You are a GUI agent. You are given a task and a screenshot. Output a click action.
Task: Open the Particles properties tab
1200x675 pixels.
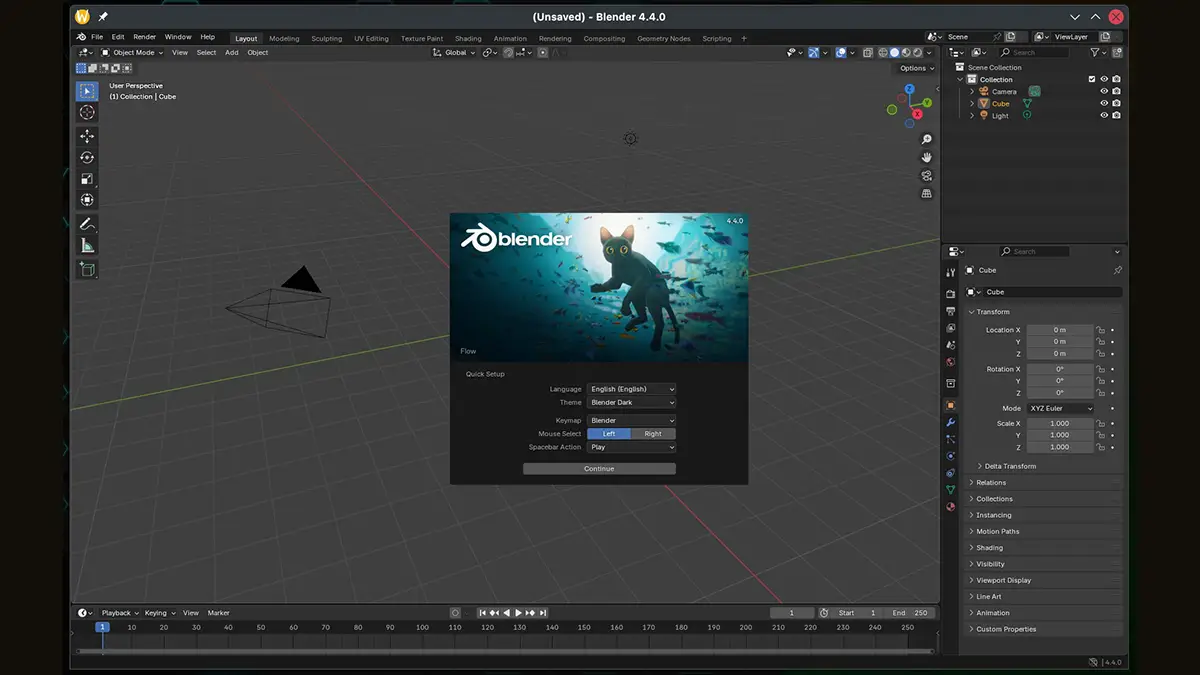click(950, 439)
